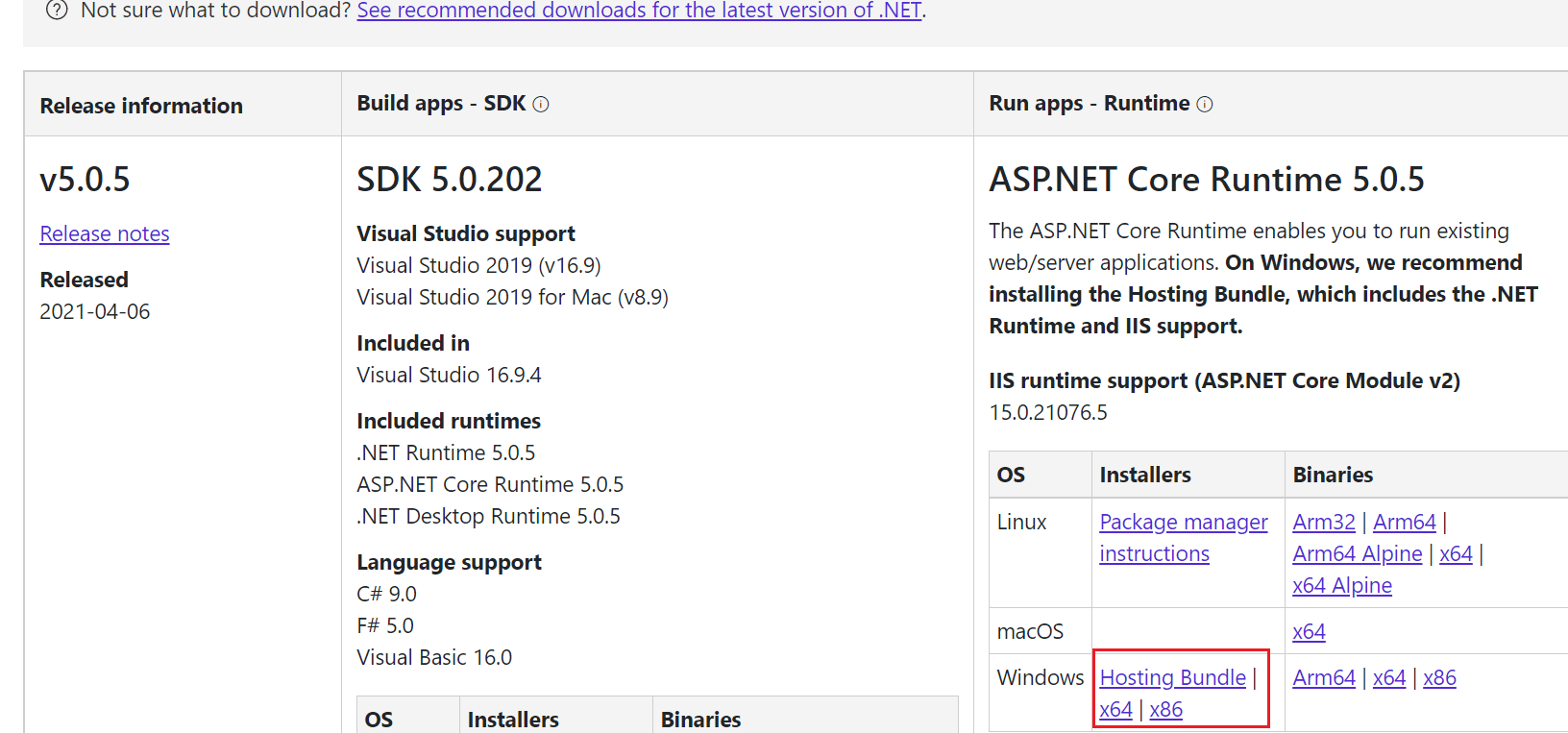Download Windows x64 runtime installer
Screen dimensions: 1568x733
(1115, 709)
